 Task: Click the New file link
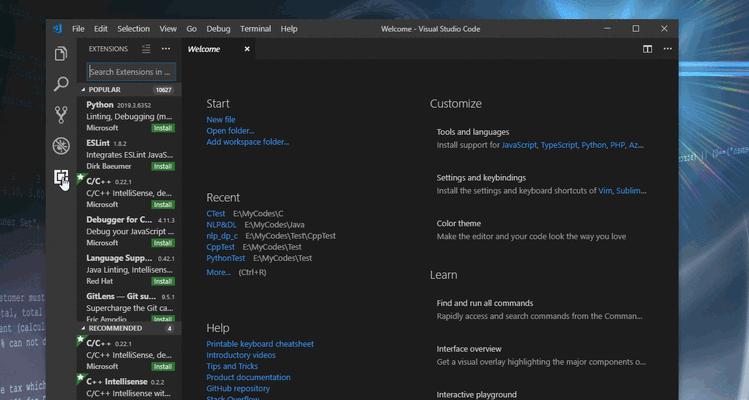click(x=221, y=119)
